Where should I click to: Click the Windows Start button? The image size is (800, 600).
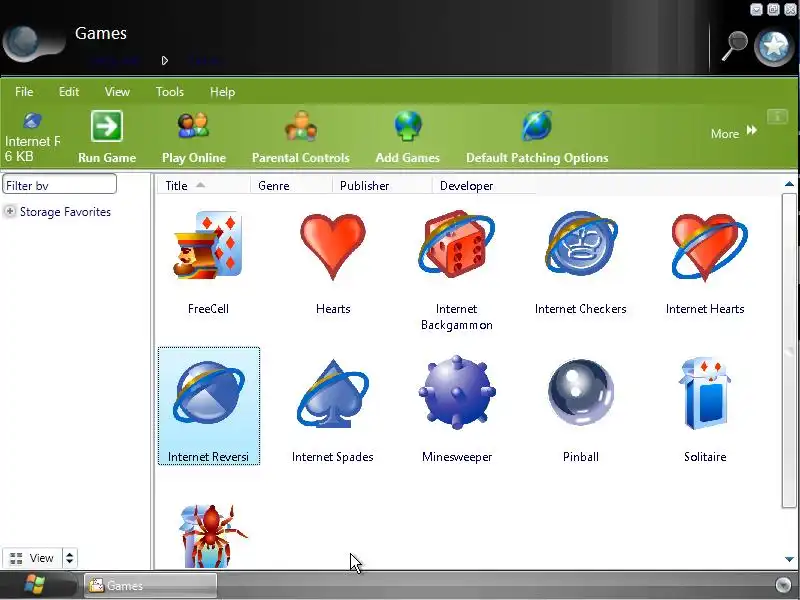pyautogui.click(x=35, y=585)
